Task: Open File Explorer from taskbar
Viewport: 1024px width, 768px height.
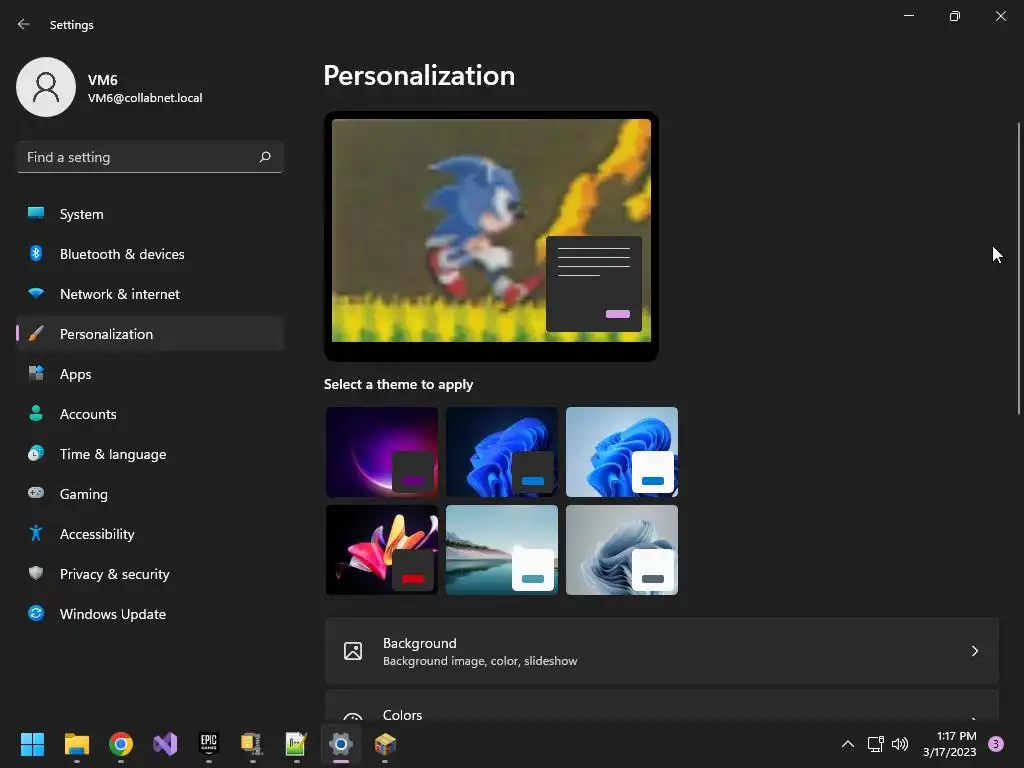Action: click(x=76, y=744)
